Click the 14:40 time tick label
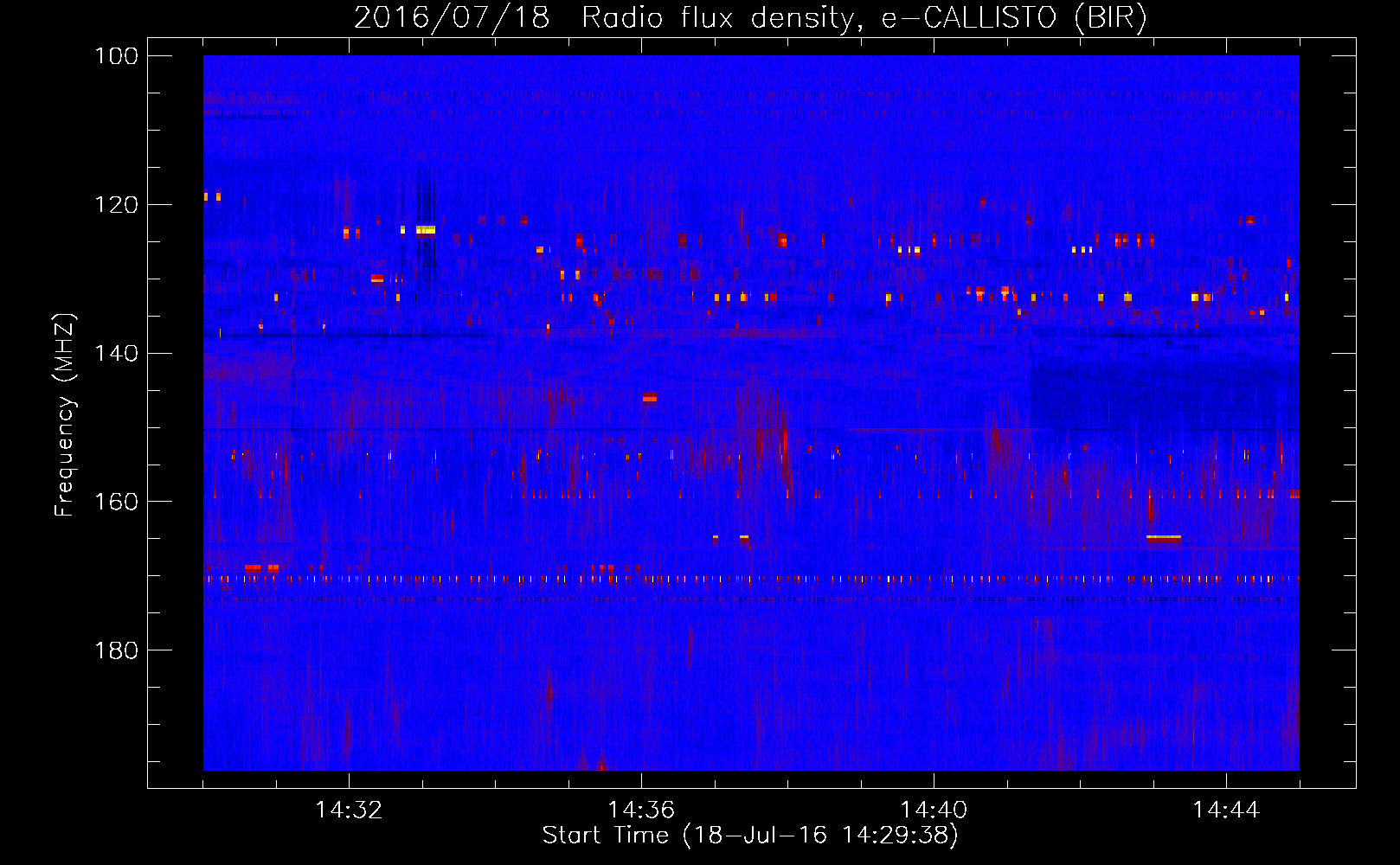The width and height of the screenshot is (1400, 865). (x=934, y=811)
